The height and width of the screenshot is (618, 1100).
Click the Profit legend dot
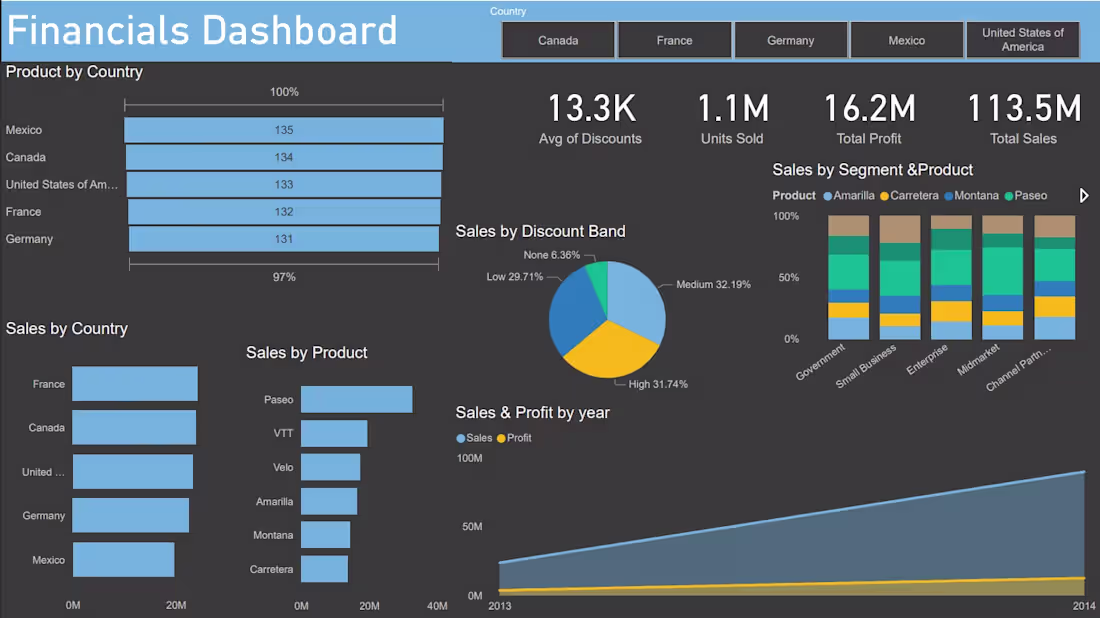(501, 438)
